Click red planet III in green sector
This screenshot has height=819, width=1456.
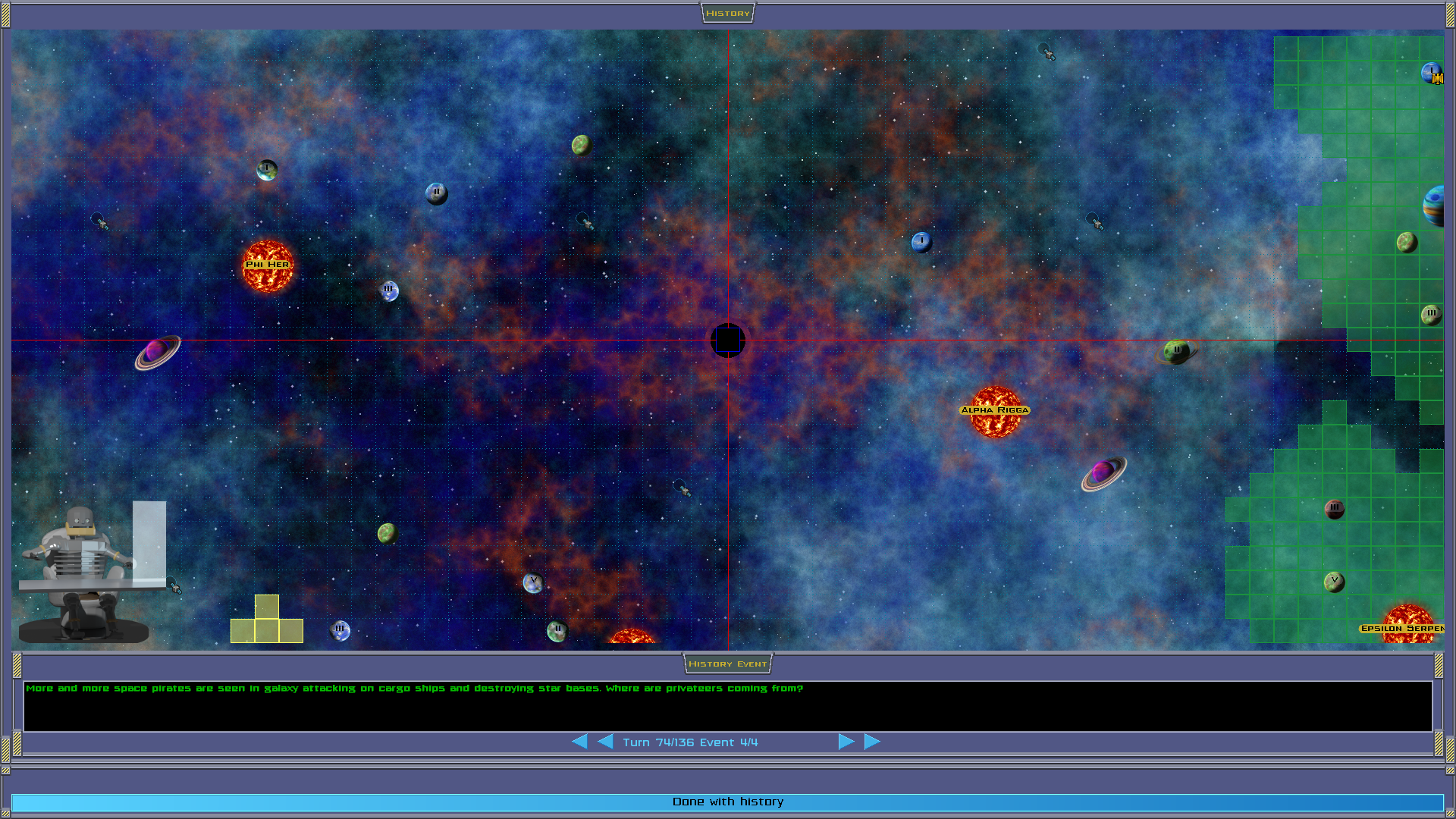tap(1334, 509)
